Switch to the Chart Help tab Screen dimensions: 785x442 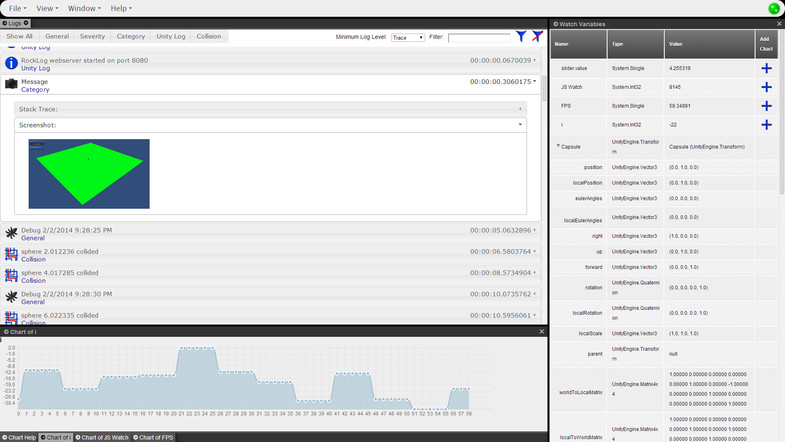tap(20, 437)
